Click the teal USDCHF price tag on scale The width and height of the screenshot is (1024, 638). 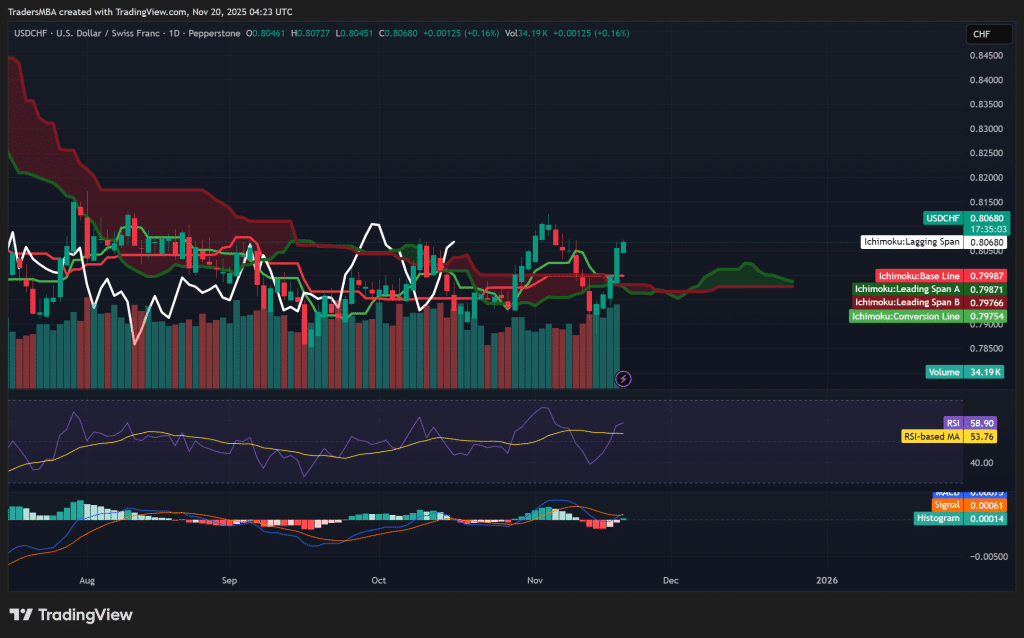(941, 218)
